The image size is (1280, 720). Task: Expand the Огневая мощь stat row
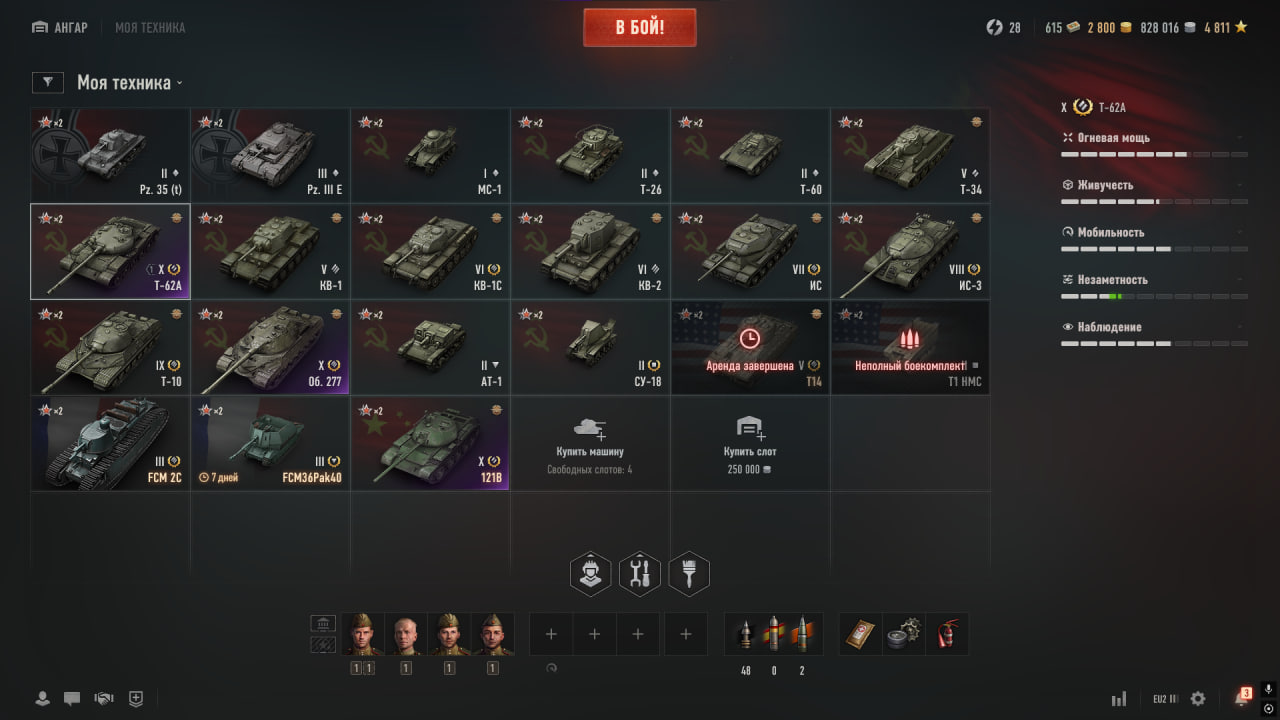tap(1154, 138)
